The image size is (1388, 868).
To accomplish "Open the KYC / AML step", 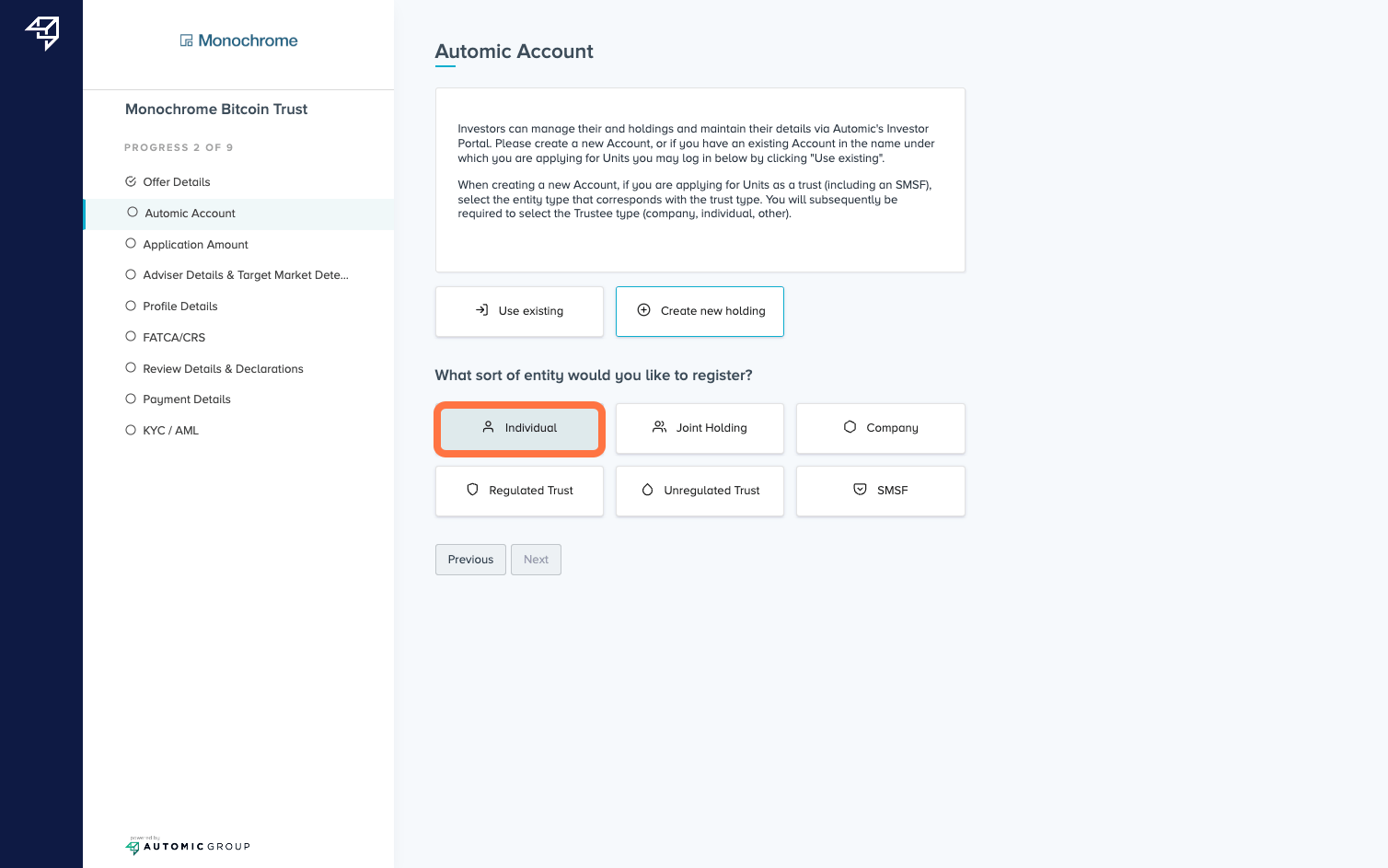I will [x=238, y=431].
